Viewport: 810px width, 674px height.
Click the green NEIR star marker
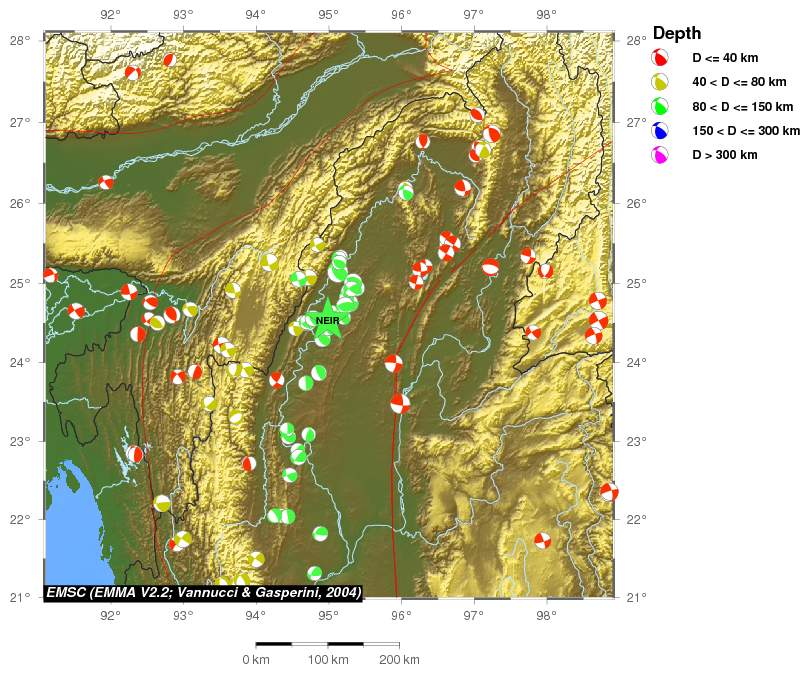tap(328, 320)
